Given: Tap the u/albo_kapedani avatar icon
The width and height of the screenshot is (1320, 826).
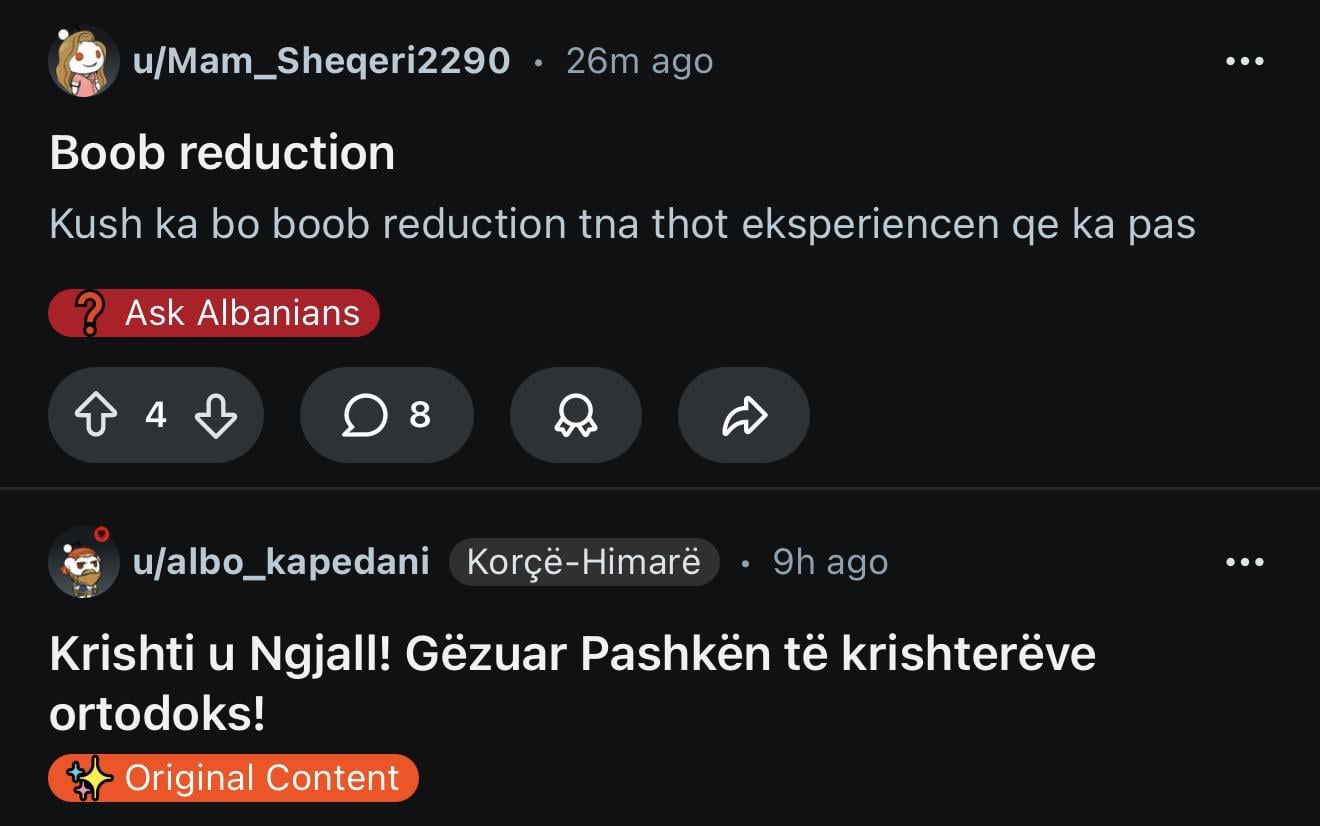Looking at the screenshot, I should click(x=84, y=562).
